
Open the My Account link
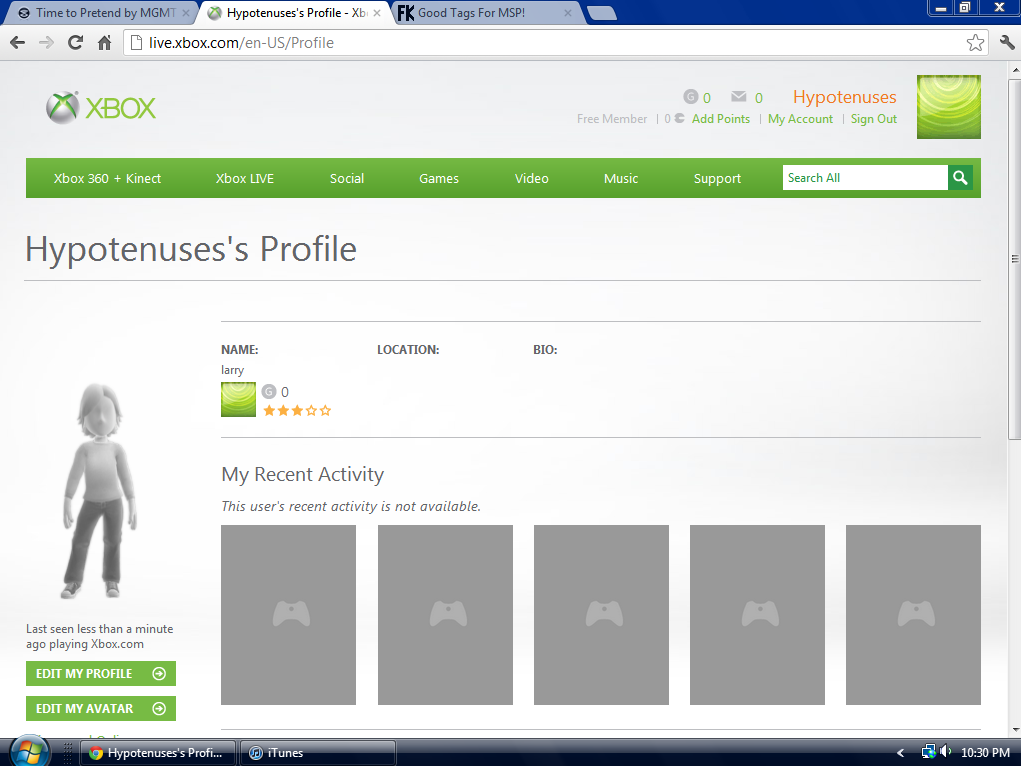click(800, 119)
